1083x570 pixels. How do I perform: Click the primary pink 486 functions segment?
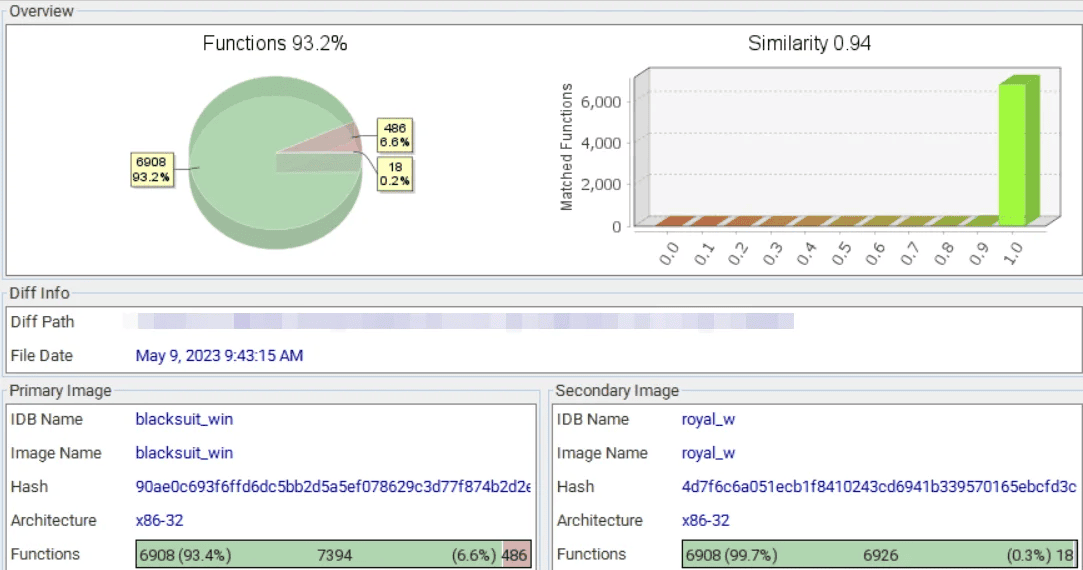point(517,555)
